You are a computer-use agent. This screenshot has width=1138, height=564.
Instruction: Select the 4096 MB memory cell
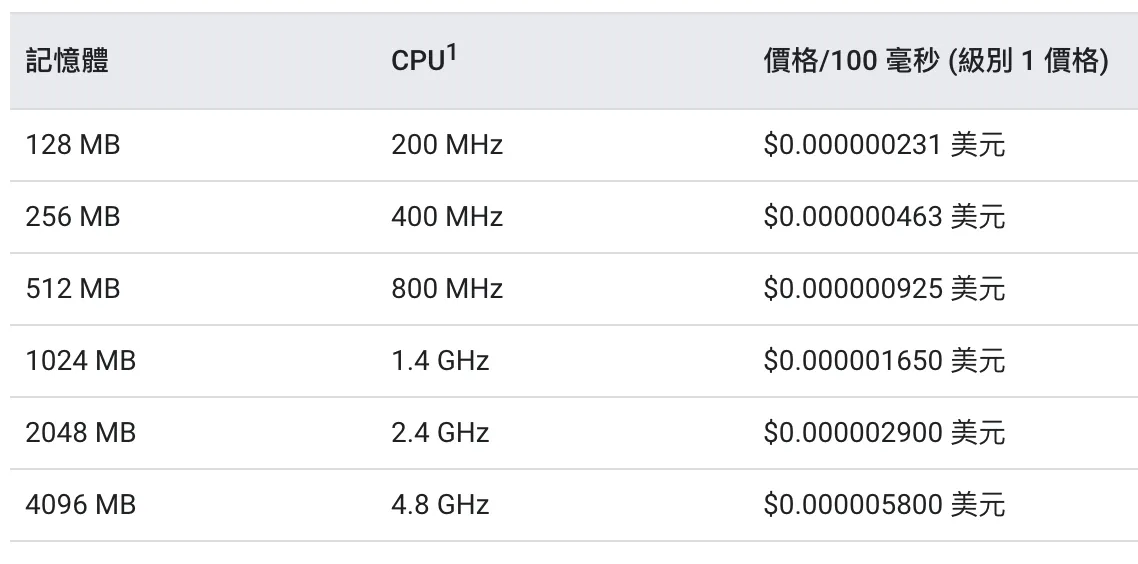tap(81, 505)
